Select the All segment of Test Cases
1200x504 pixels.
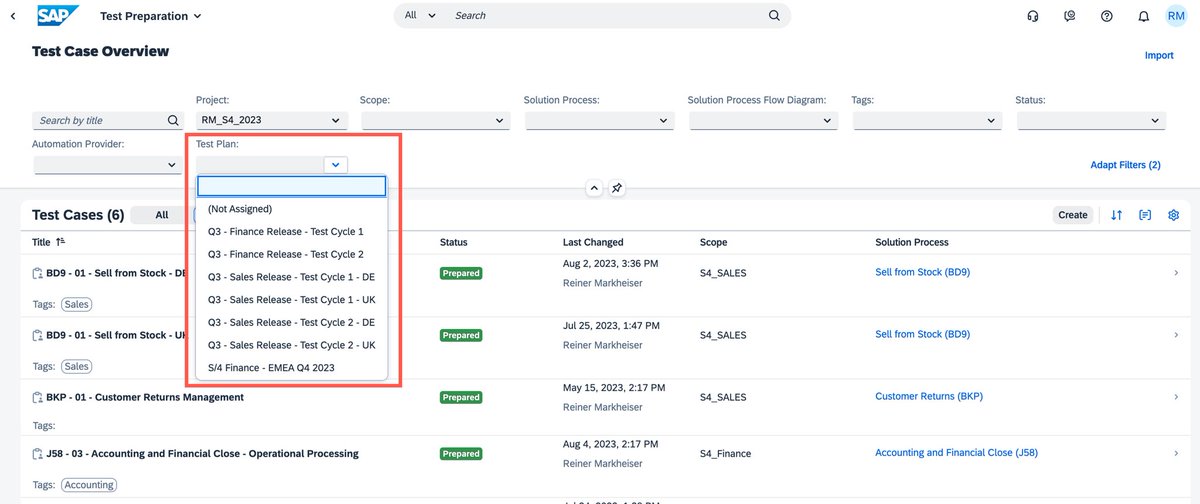click(x=161, y=214)
